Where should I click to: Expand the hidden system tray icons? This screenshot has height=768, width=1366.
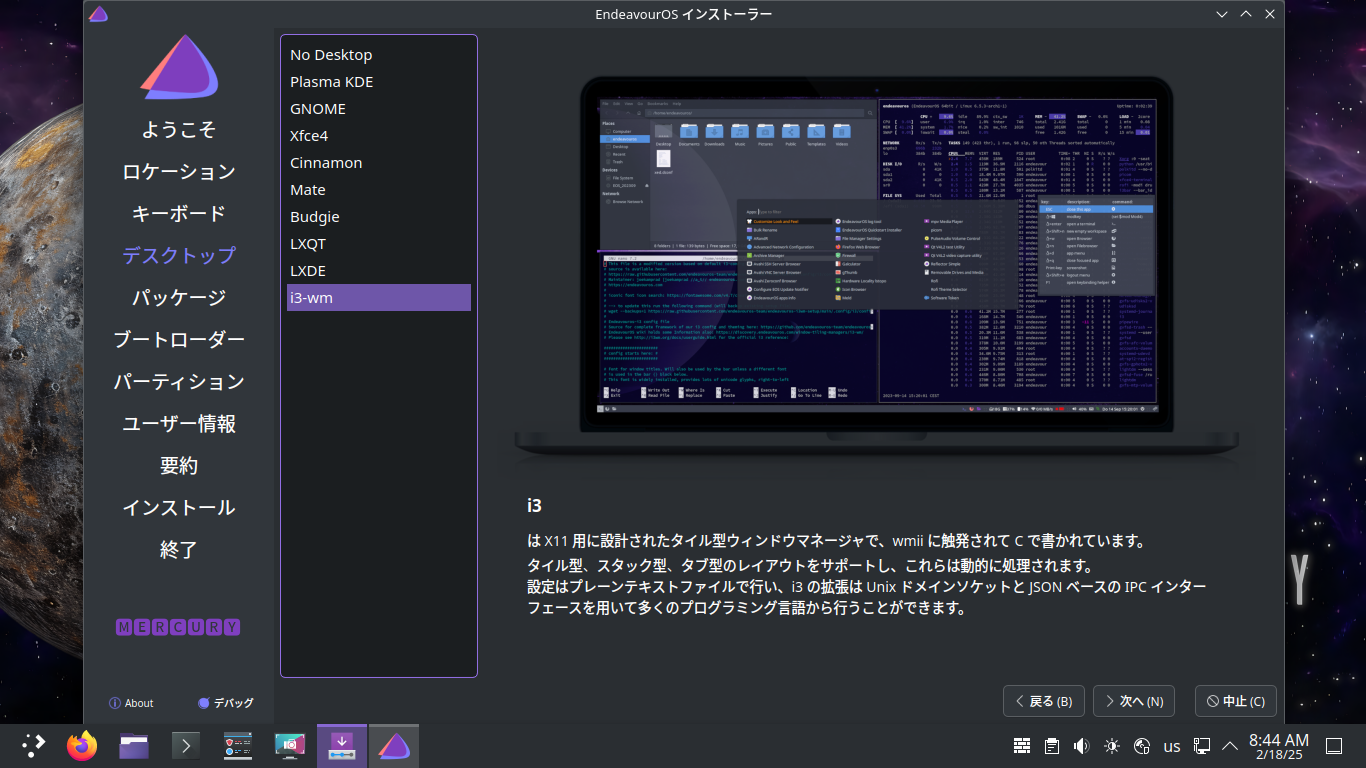point(1231,746)
